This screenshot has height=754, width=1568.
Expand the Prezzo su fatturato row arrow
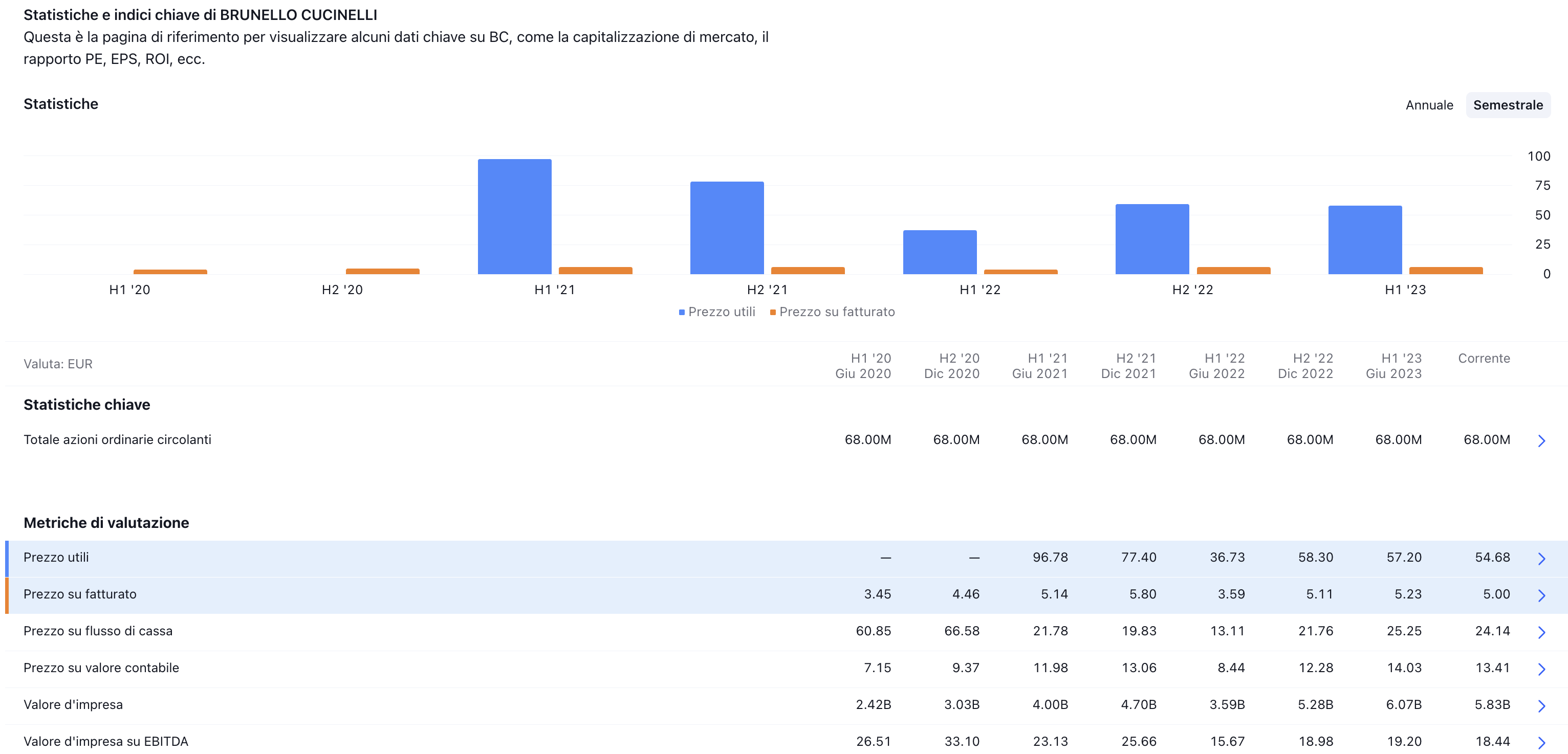point(1541,595)
